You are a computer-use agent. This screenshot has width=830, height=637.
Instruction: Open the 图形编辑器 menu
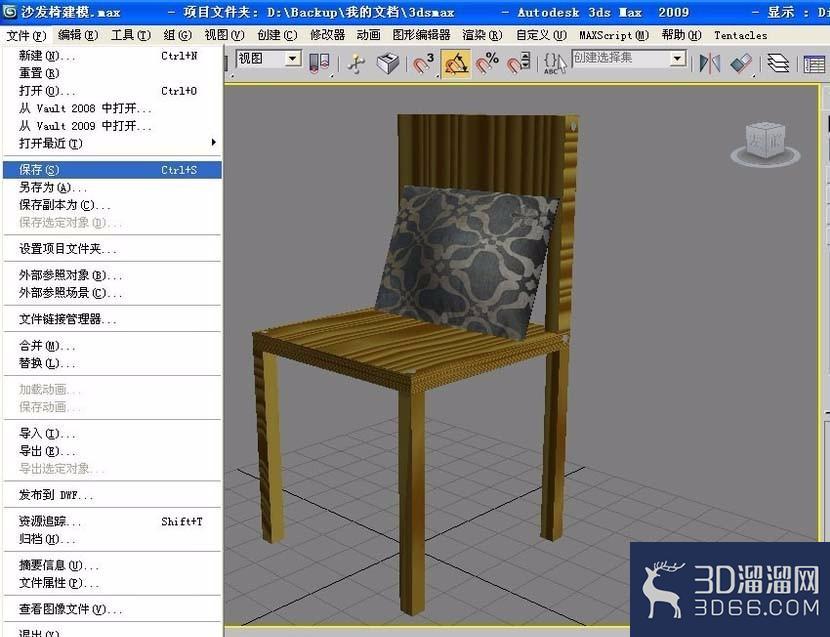tap(421, 35)
